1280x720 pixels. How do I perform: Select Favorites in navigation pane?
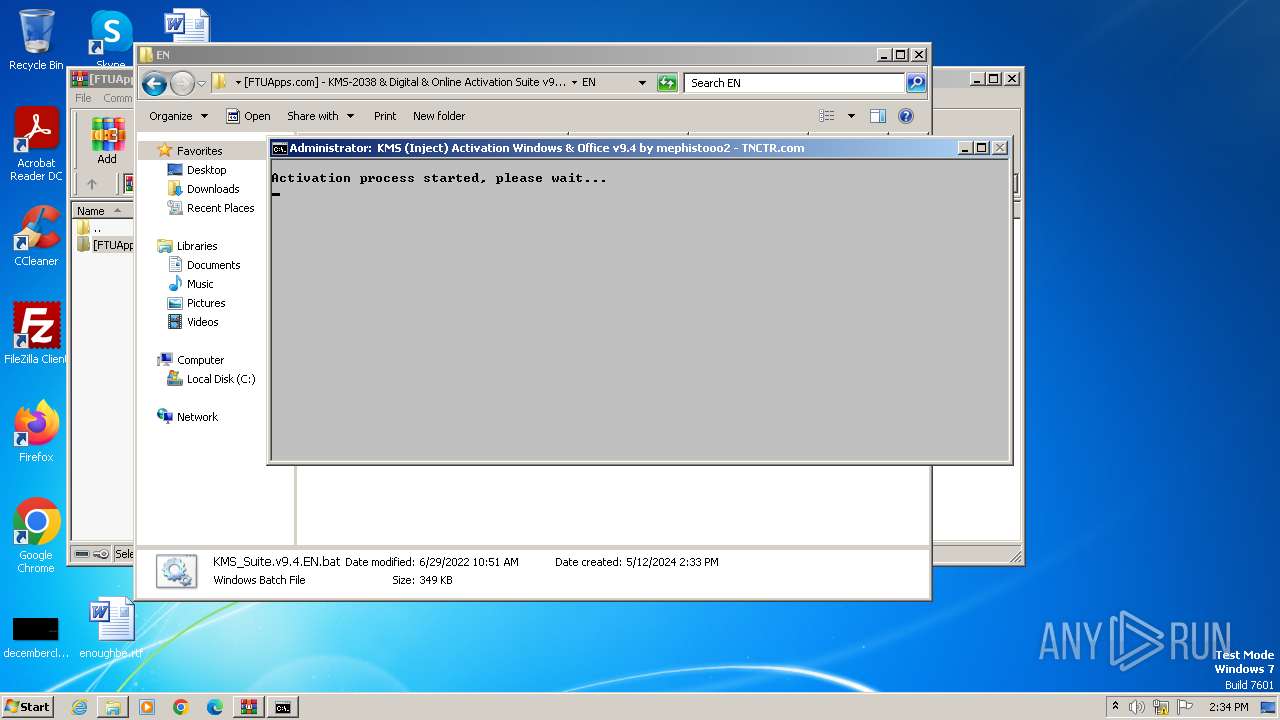(199, 151)
